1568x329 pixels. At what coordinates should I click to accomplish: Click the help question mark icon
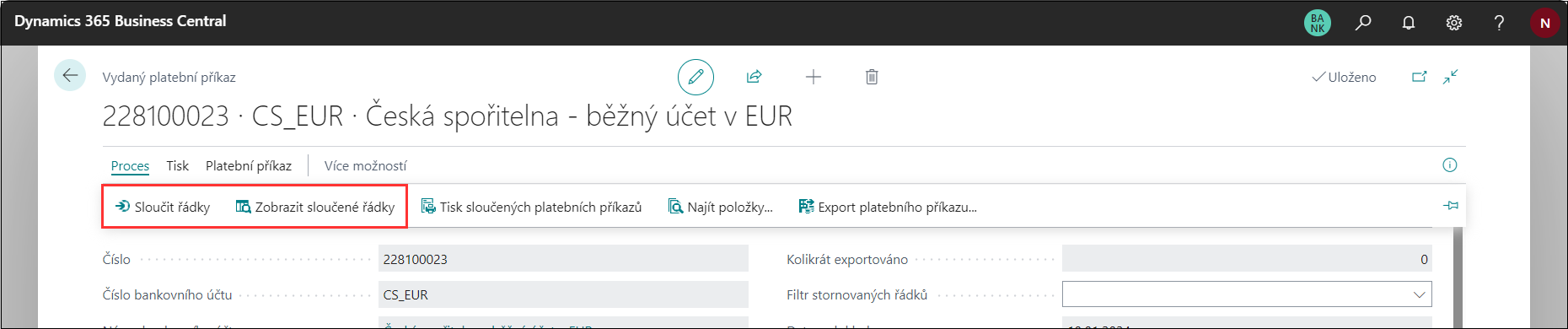(x=1499, y=23)
